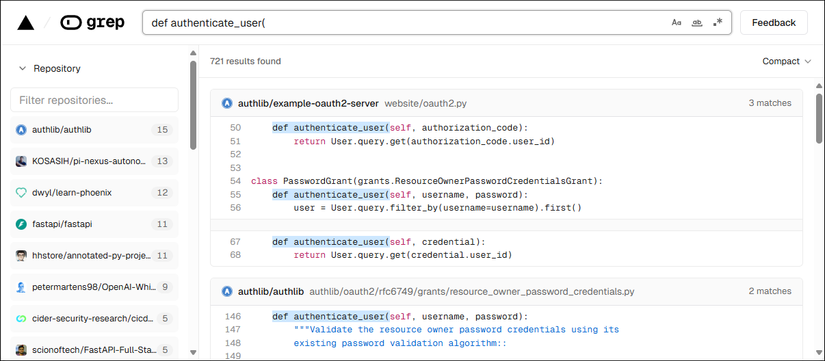The image size is (825, 361).
Task: Open website/oauth2.py file path
Action: tap(425, 104)
